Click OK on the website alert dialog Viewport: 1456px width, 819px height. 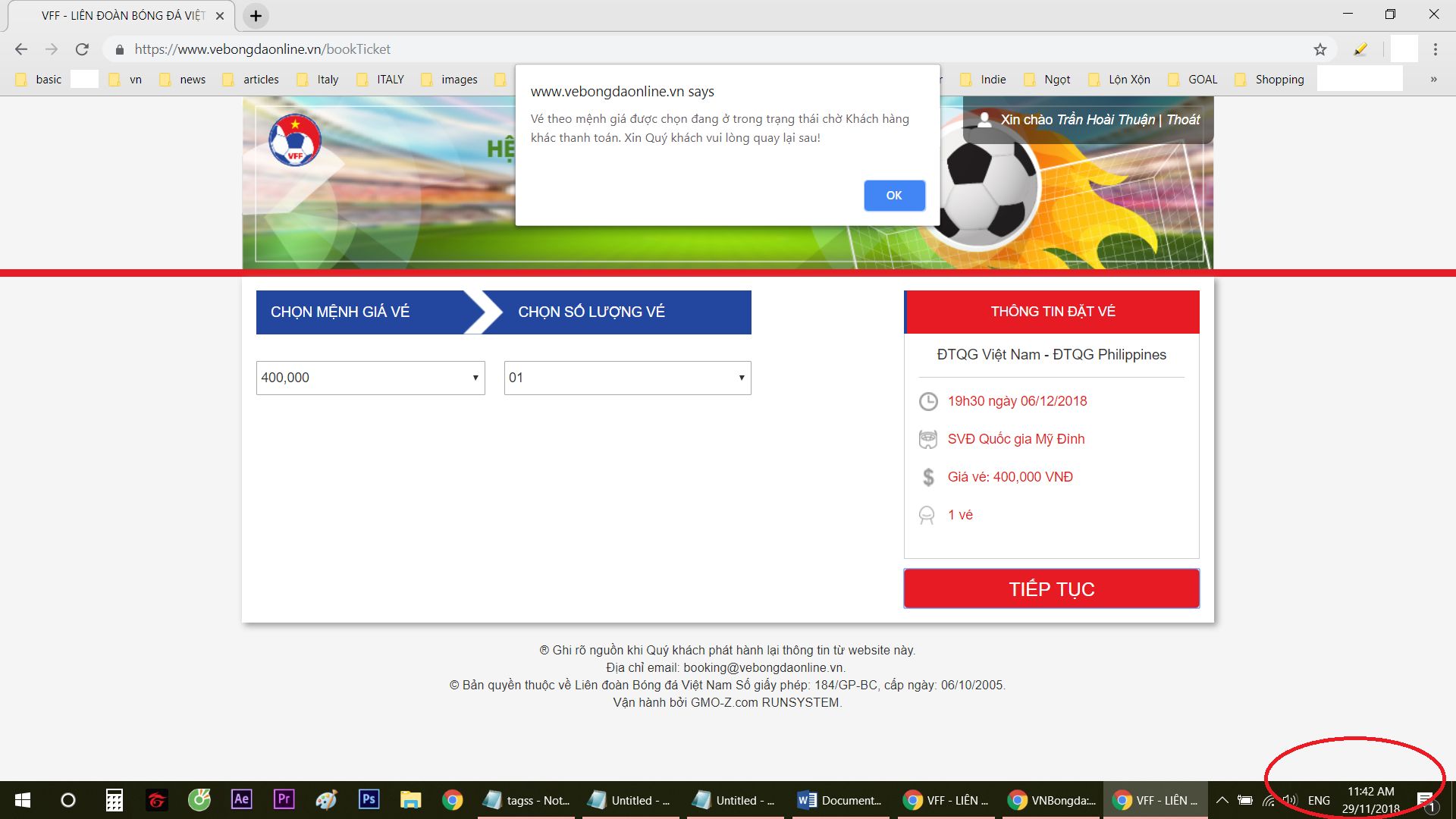(x=894, y=195)
